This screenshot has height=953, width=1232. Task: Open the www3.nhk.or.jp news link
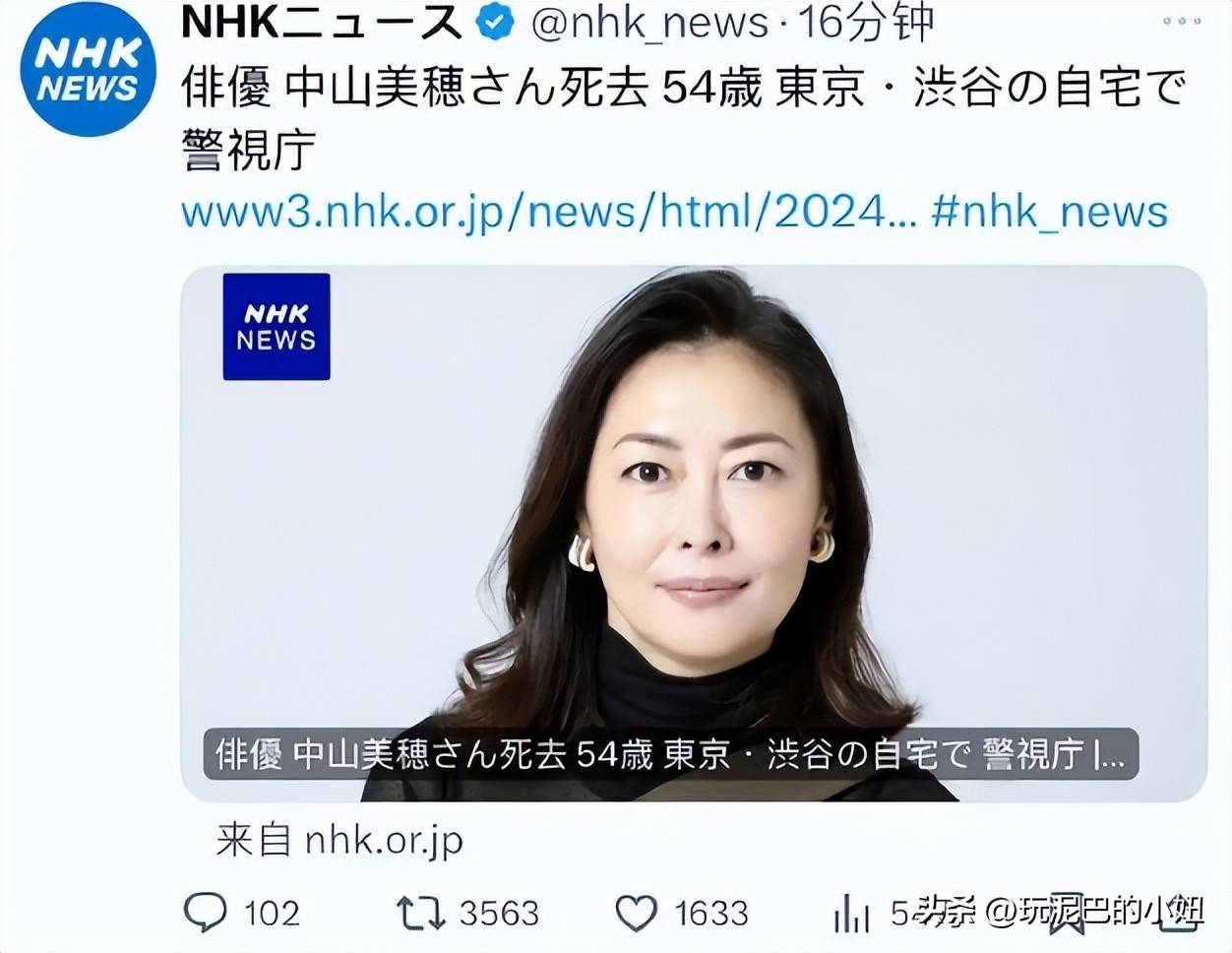[x=548, y=211]
